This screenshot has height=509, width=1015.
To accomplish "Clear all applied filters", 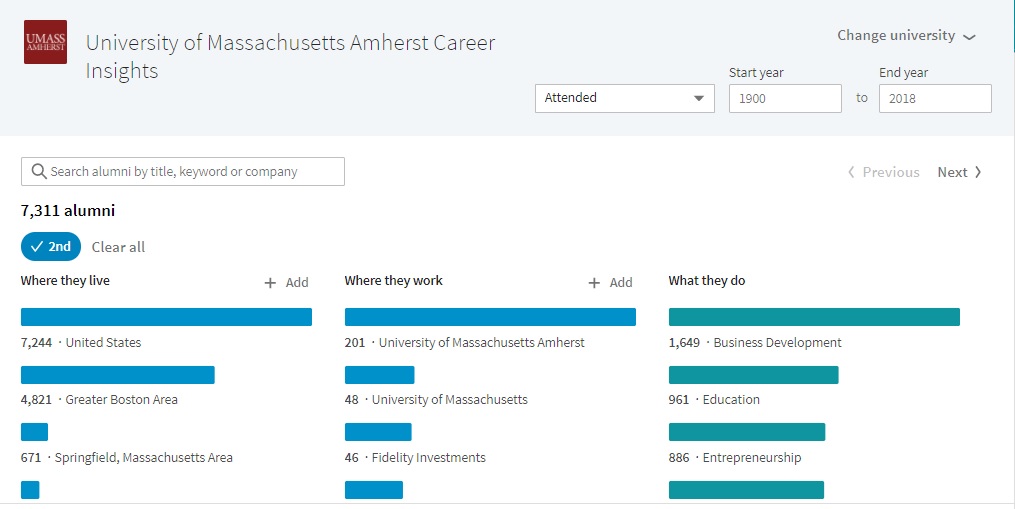I will coord(118,247).
